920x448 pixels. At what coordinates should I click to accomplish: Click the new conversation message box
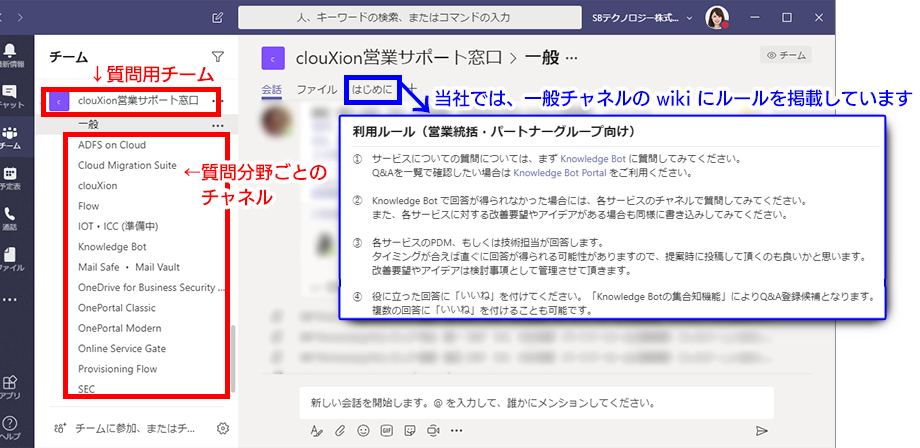536,403
